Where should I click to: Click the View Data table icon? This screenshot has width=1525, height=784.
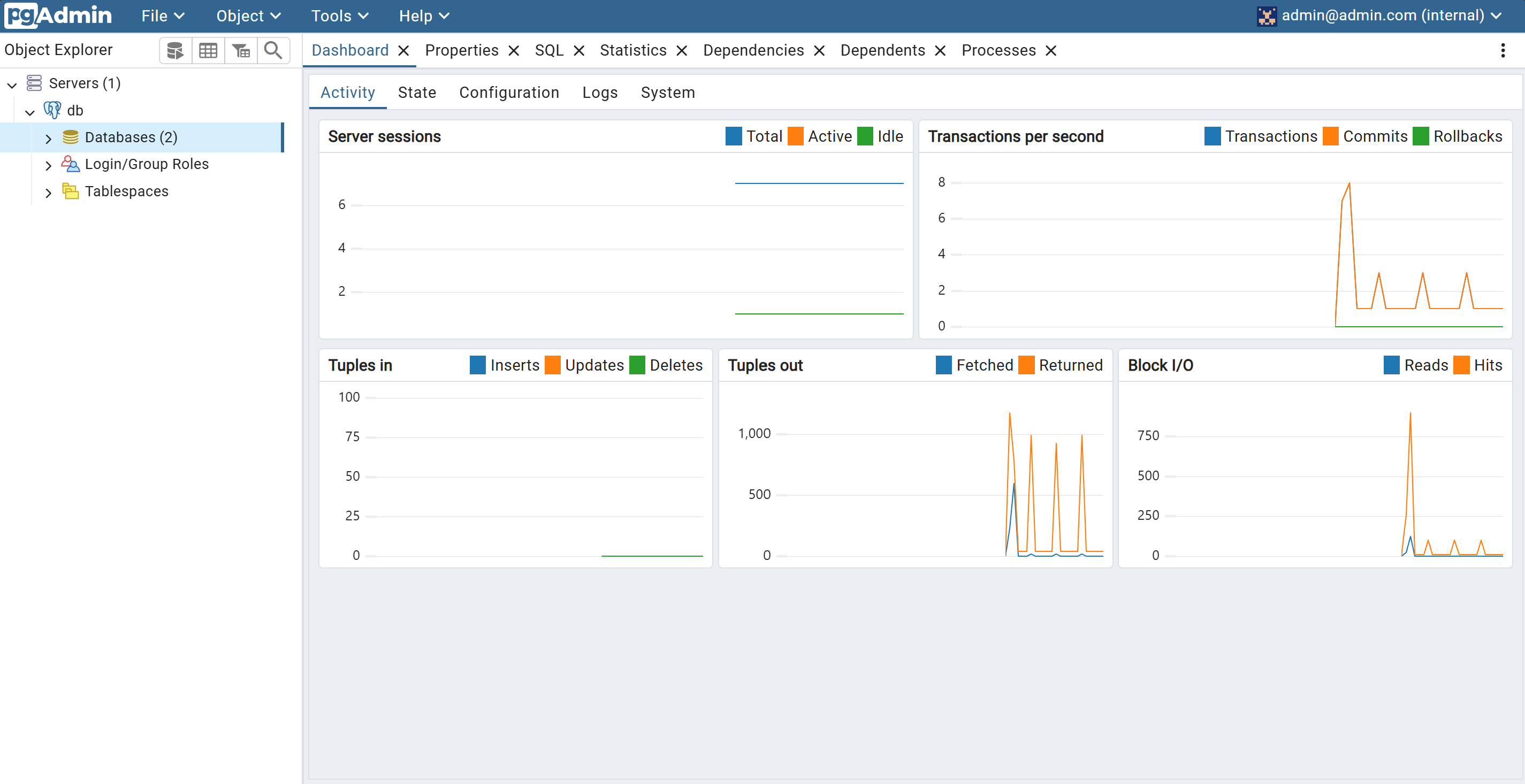pos(208,50)
